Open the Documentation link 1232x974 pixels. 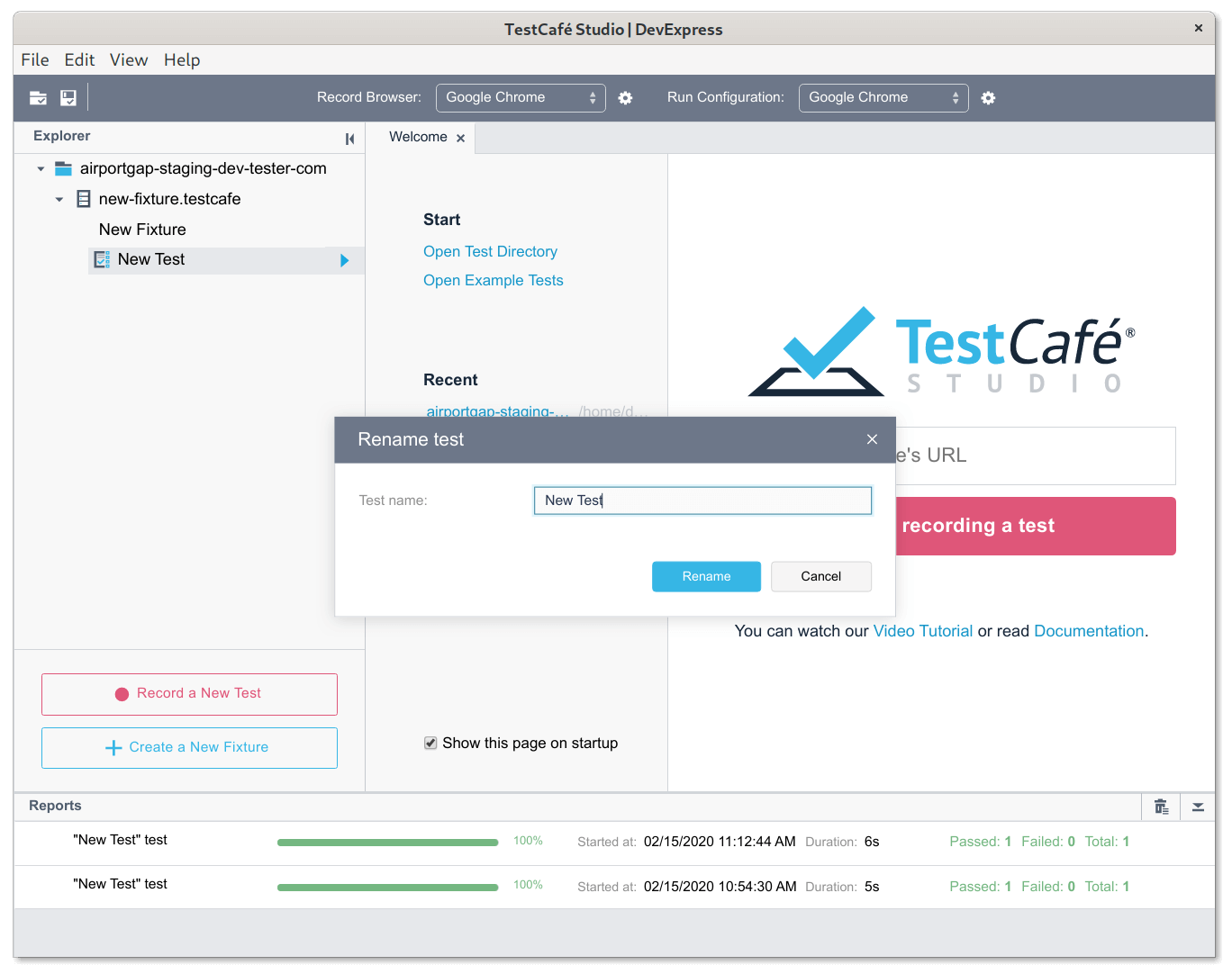click(x=1089, y=631)
